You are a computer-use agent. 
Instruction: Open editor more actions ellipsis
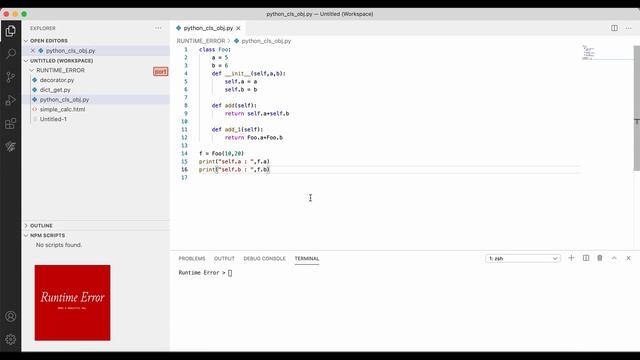(629, 28)
